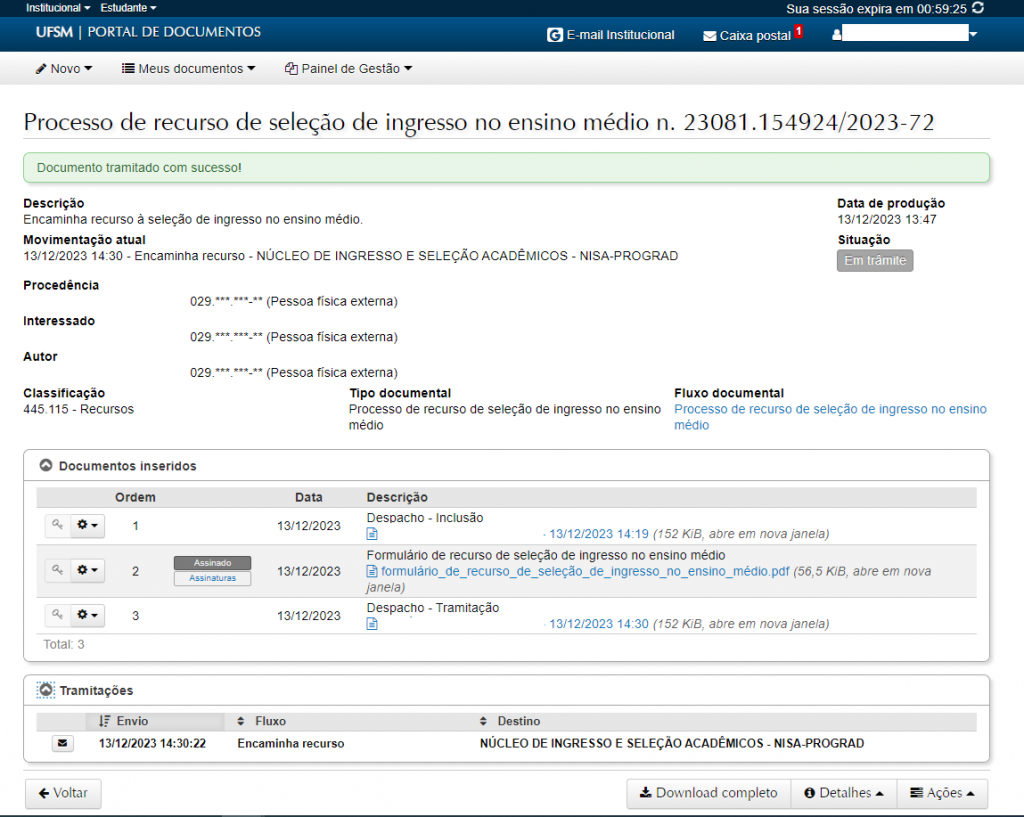
Task: Open the Ações dropdown
Action: [x=942, y=793]
